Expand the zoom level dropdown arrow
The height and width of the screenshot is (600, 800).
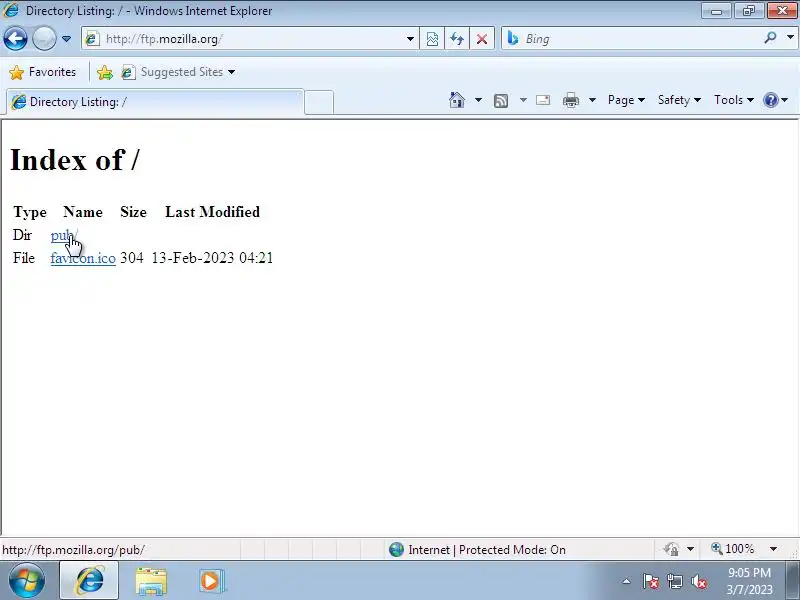773,549
